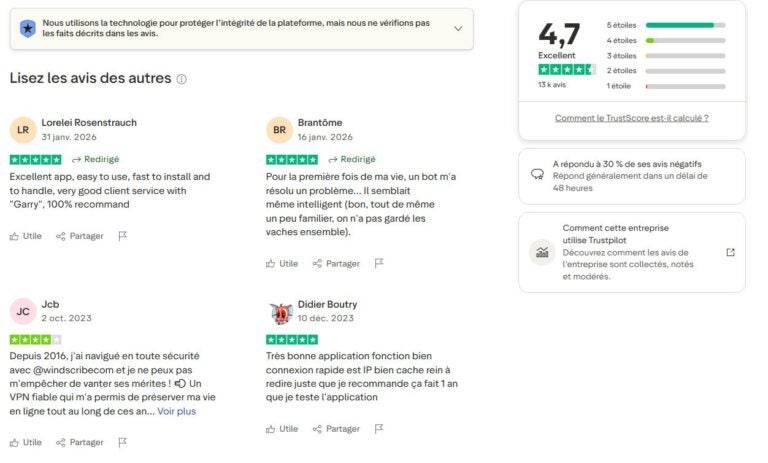Share Didier Boutry's review via Partager
The width and height of the screenshot is (768, 463).
coord(336,429)
